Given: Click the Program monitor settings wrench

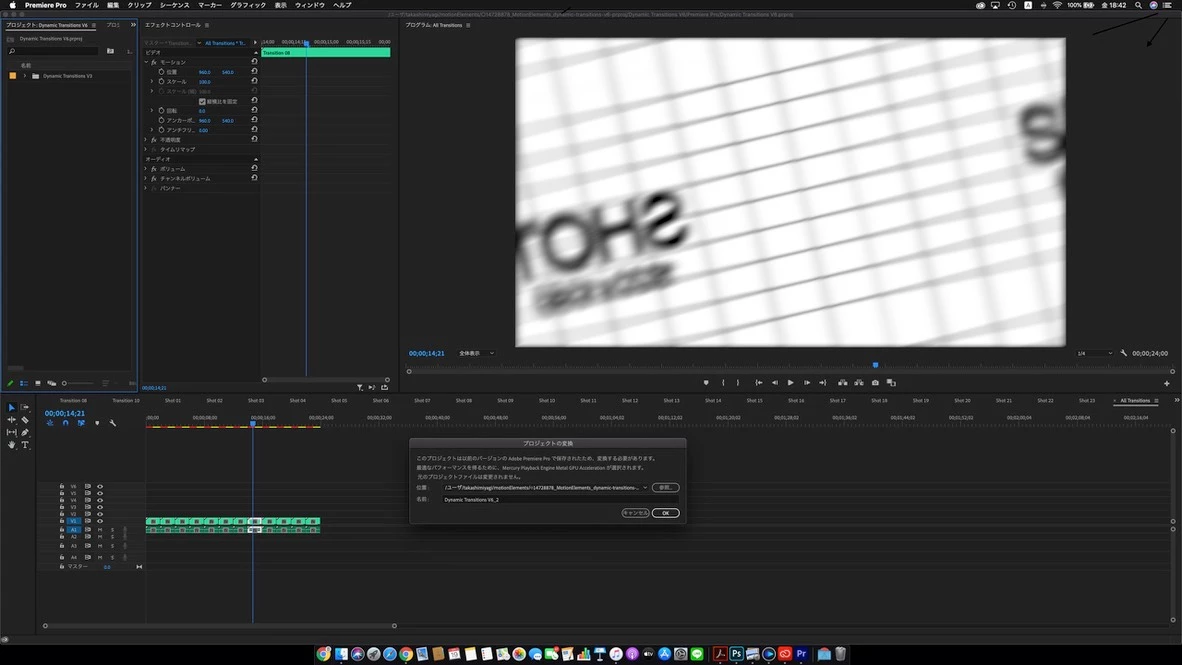Looking at the screenshot, I should tap(1123, 353).
